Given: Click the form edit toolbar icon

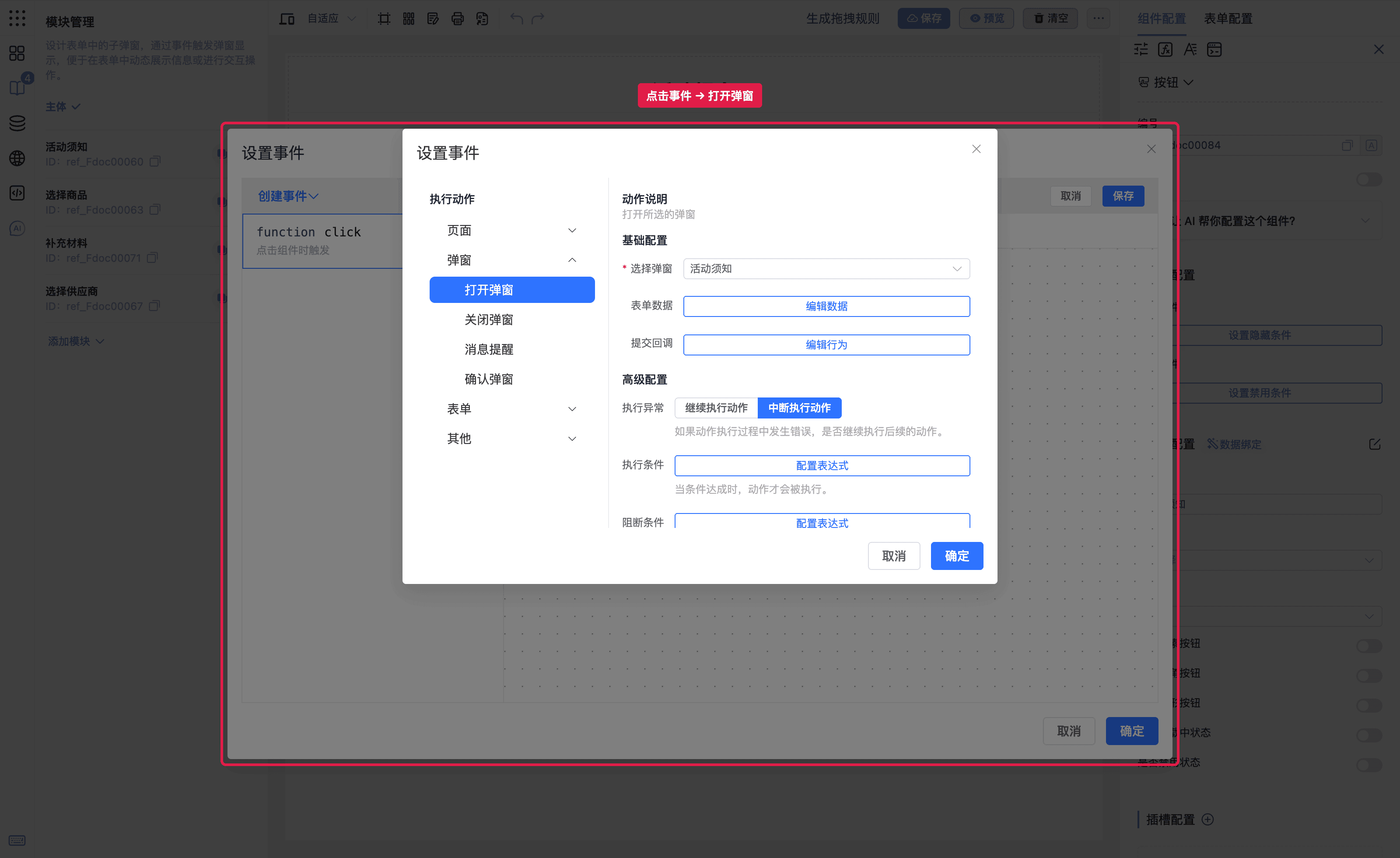Looking at the screenshot, I should [433, 19].
